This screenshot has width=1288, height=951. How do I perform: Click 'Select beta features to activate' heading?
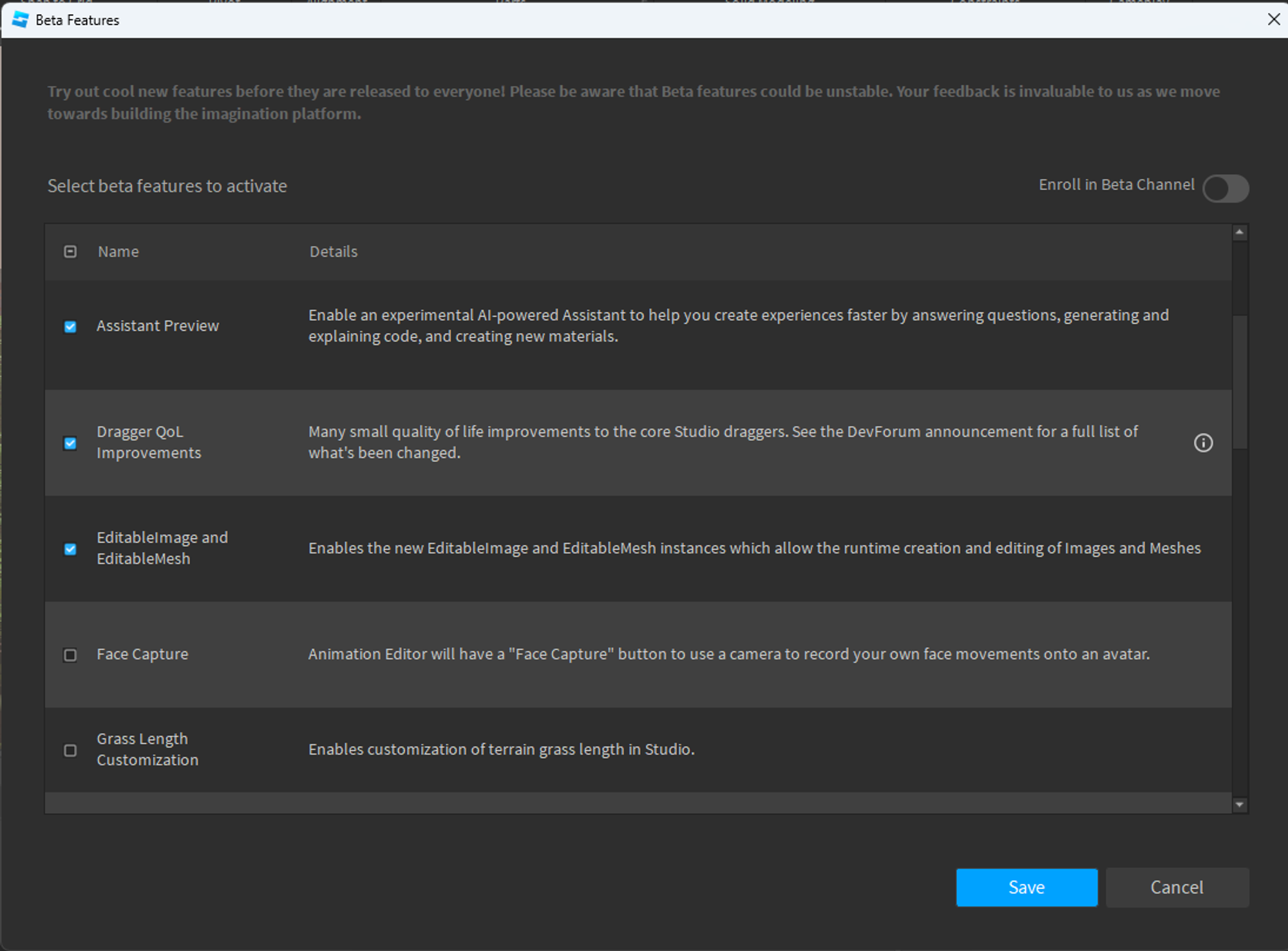[167, 186]
